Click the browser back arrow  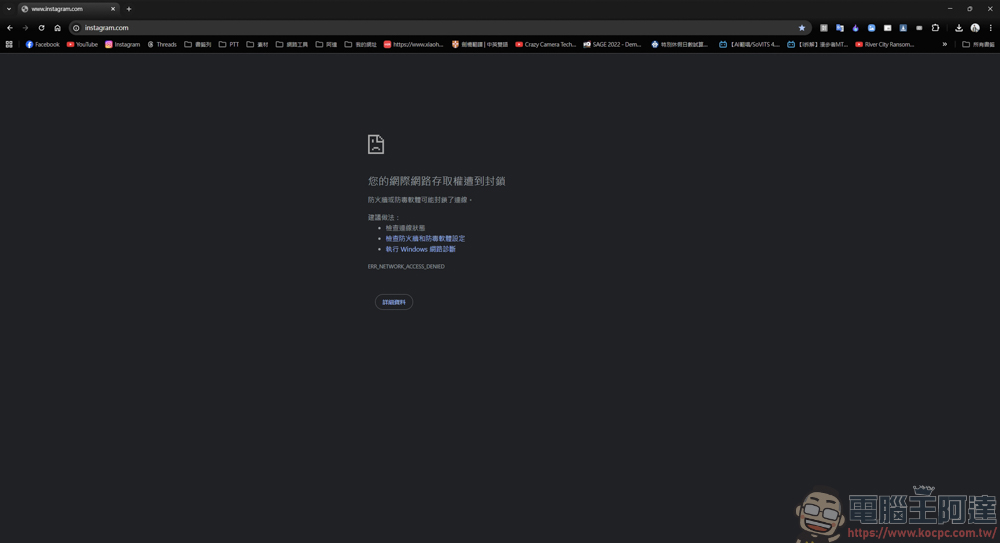point(10,28)
